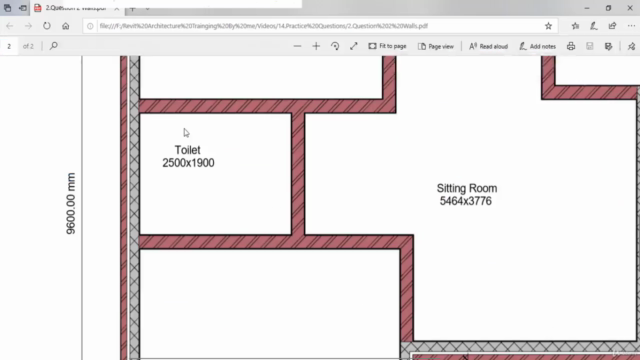The image size is (640, 360).
Task: Open Page view options
Action: tap(436, 46)
